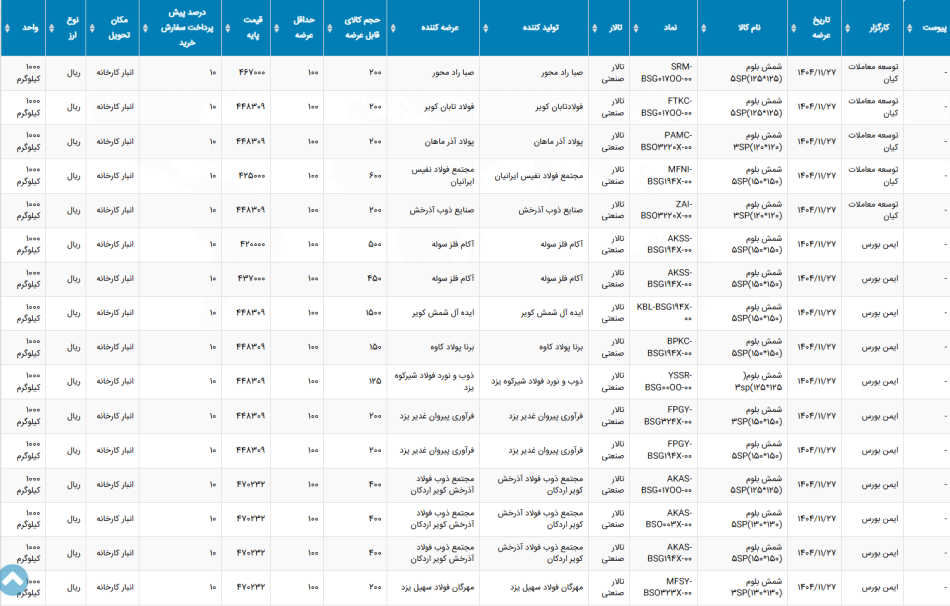Click sort arrows for حداقل عرضه
The width and height of the screenshot is (950, 606).
pos(276,28)
